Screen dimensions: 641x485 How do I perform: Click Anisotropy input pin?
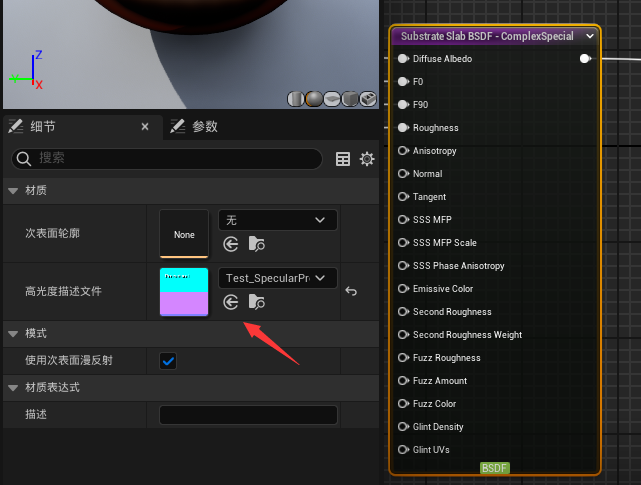403,151
